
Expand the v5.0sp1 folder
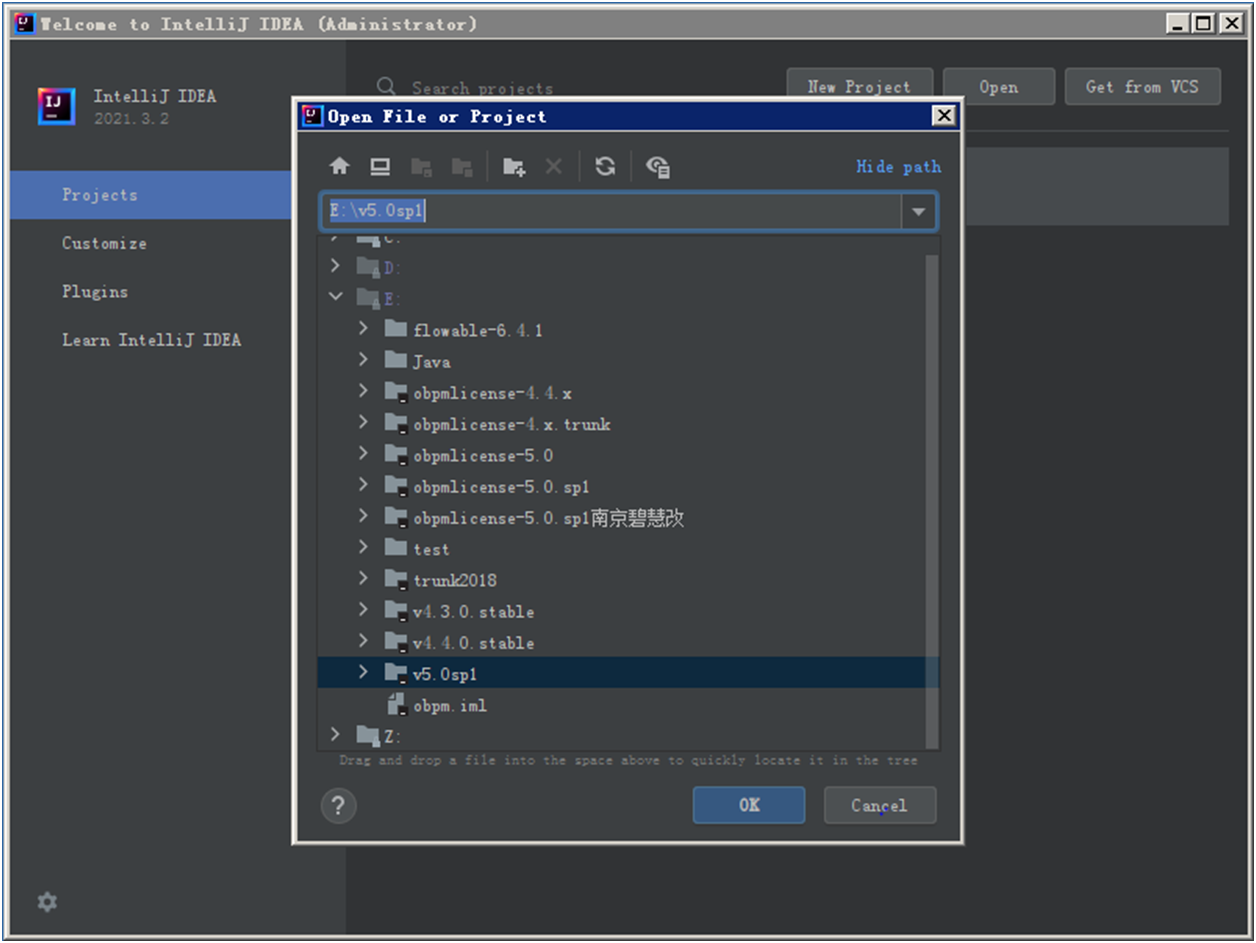tap(364, 673)
